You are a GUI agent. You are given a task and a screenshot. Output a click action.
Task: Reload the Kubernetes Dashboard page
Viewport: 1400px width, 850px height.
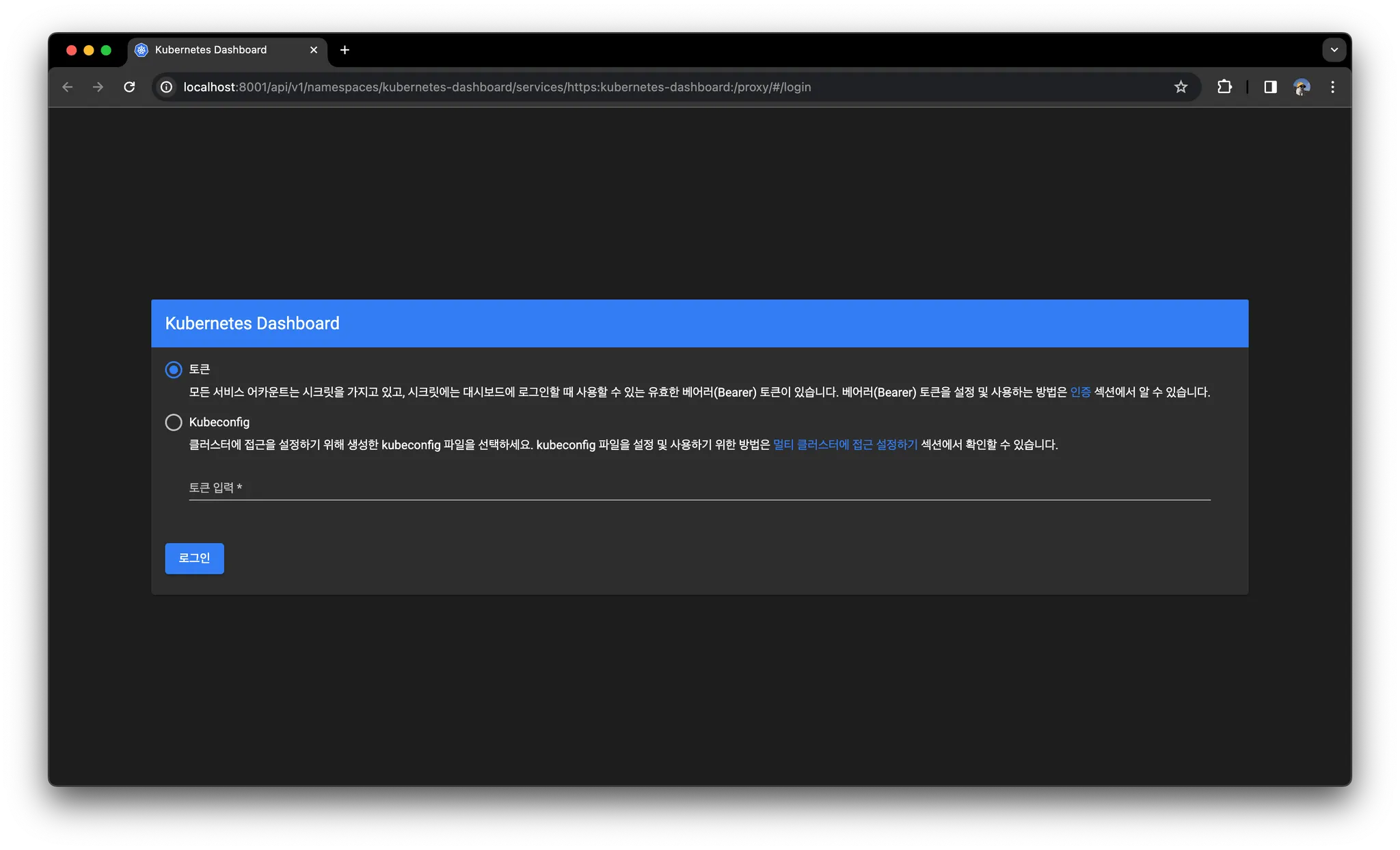(129, 87)
